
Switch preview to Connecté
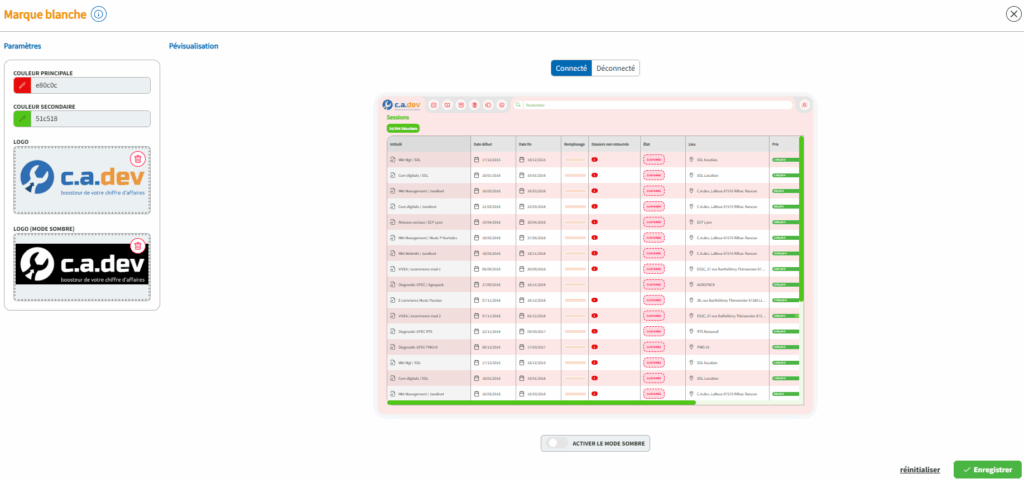[x=571, y=68]
